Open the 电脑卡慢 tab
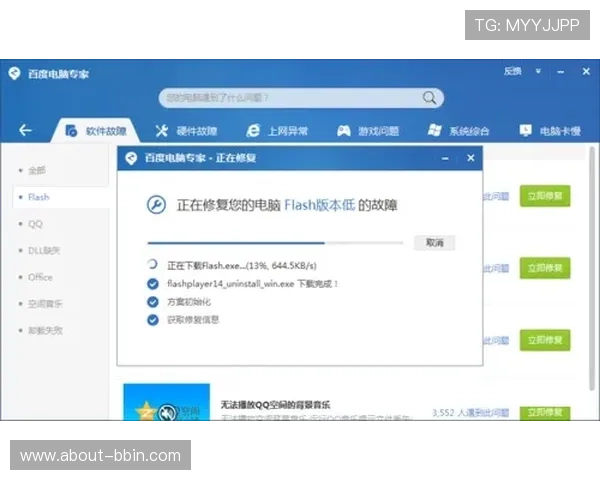 [x=550, y=131]
